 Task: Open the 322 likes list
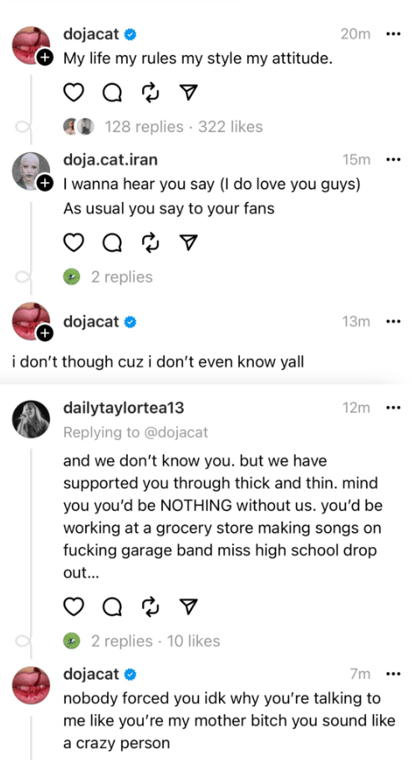[230, 127]
